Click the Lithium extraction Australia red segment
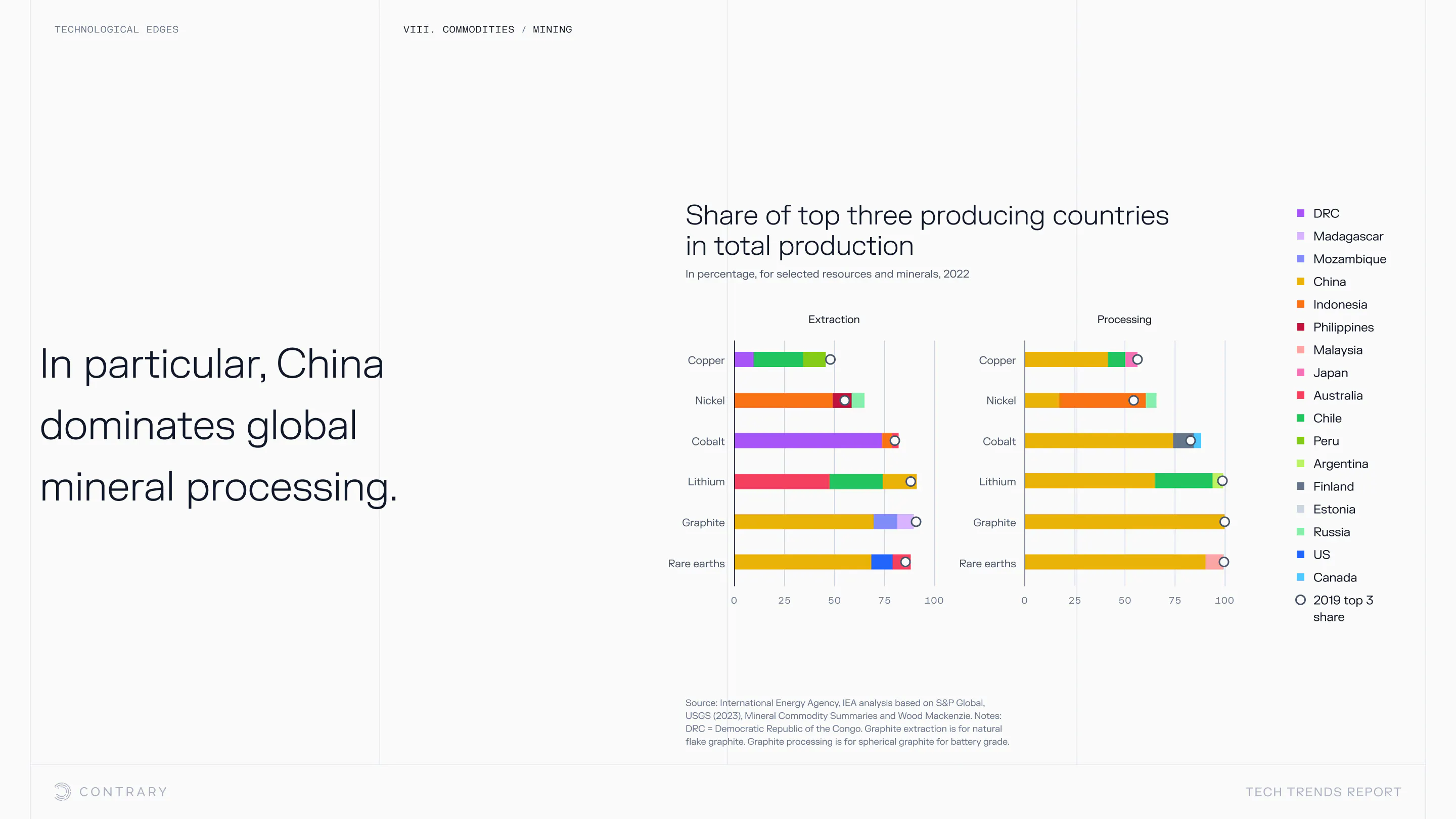The width and height of the screenshot is (1456, 819). [781, 482]
